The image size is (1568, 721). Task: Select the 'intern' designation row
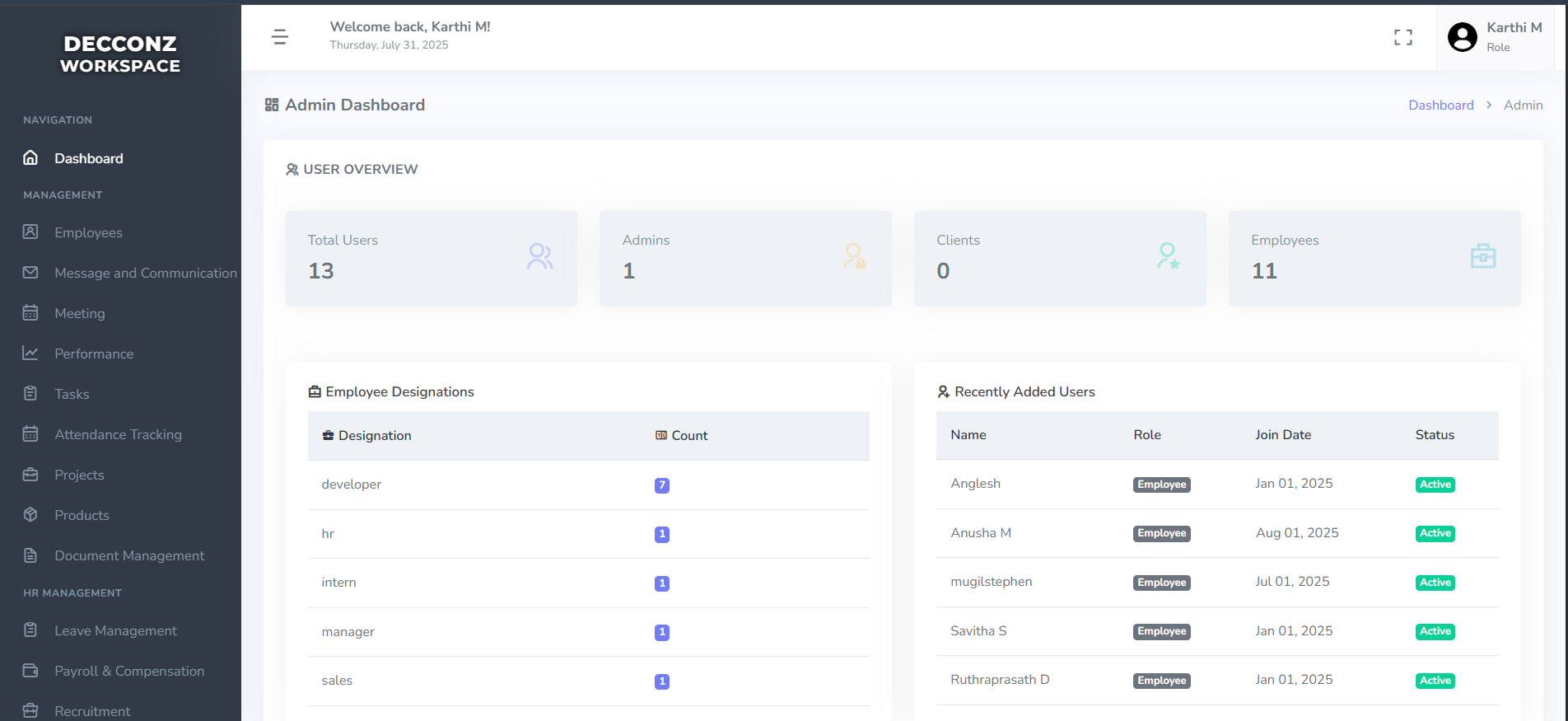[589, 583]
